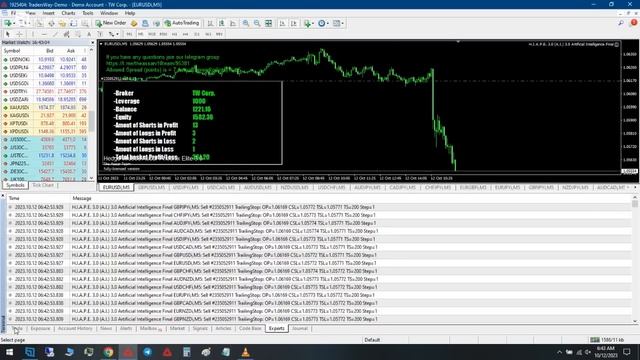Open the Indicators list dropdown
Screen dimensions: 640x360
click(309, 23)
